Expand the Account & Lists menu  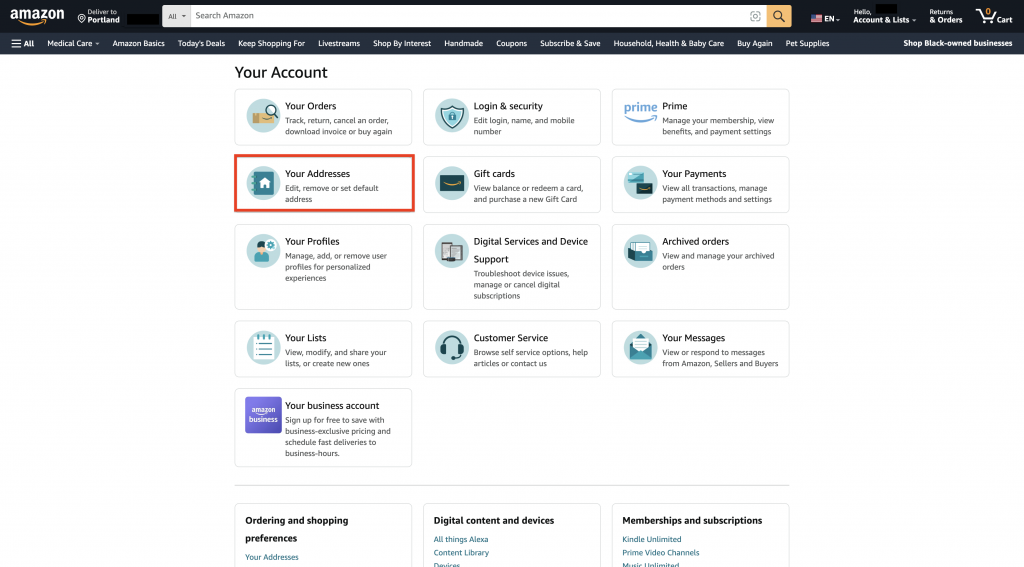click(884, 20)
